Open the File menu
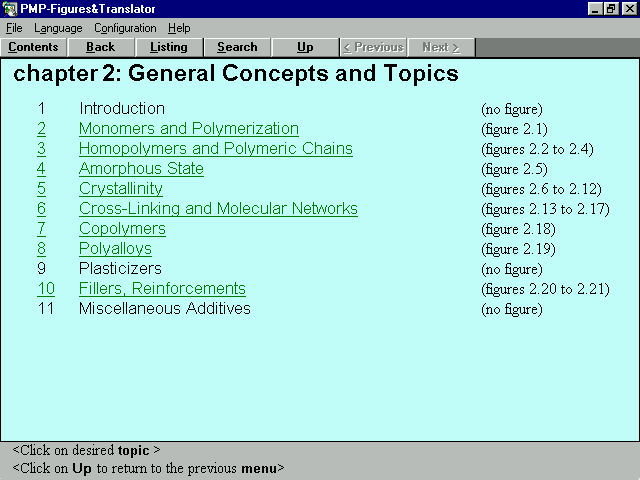The image size is (640, 480). click(x=14, y=28)
